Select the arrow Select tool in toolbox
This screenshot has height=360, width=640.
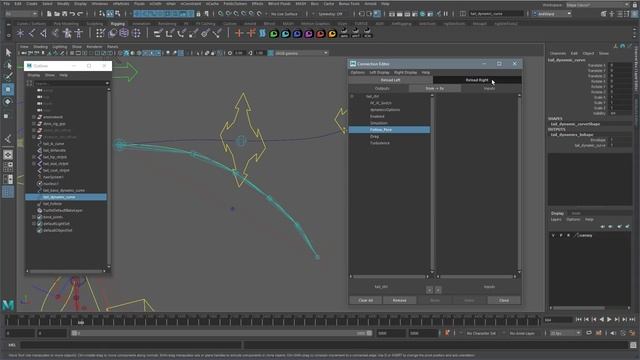tap(8, 52)
